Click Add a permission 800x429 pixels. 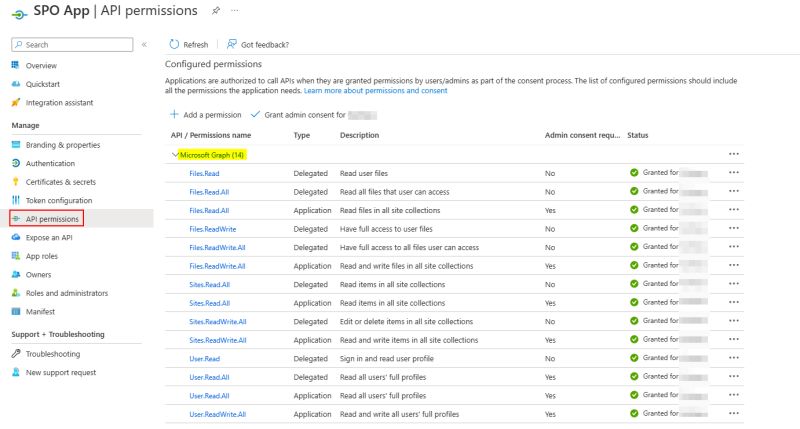click(x=206, y=115)
